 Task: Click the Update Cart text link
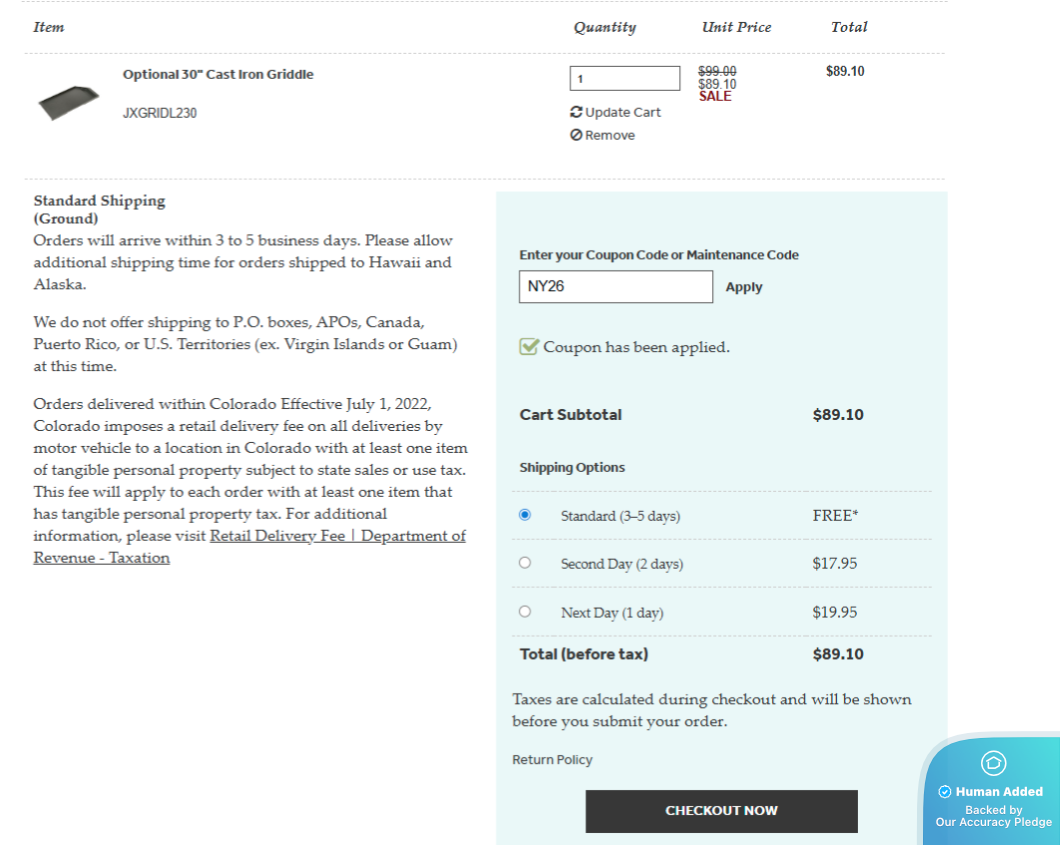click(x=623, y=112)
